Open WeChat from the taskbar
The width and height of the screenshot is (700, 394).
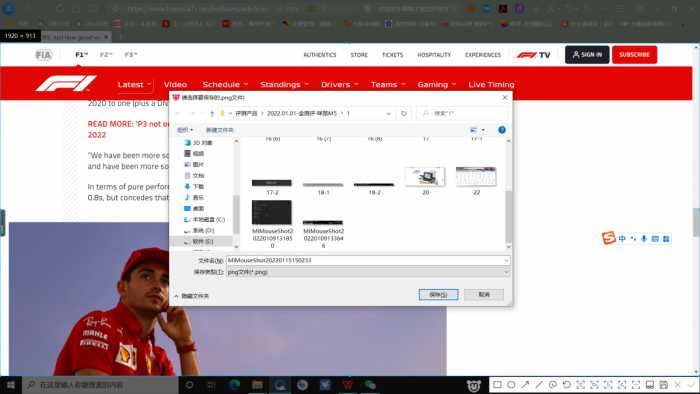[x=370, y=385]
